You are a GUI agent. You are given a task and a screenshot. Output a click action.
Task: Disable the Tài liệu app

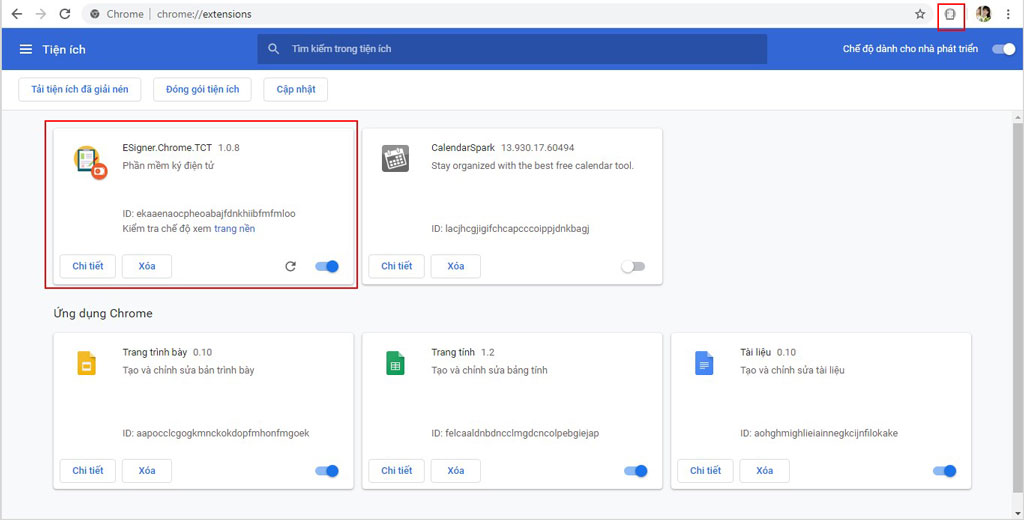pyautogui.click(x=944, y=470)
